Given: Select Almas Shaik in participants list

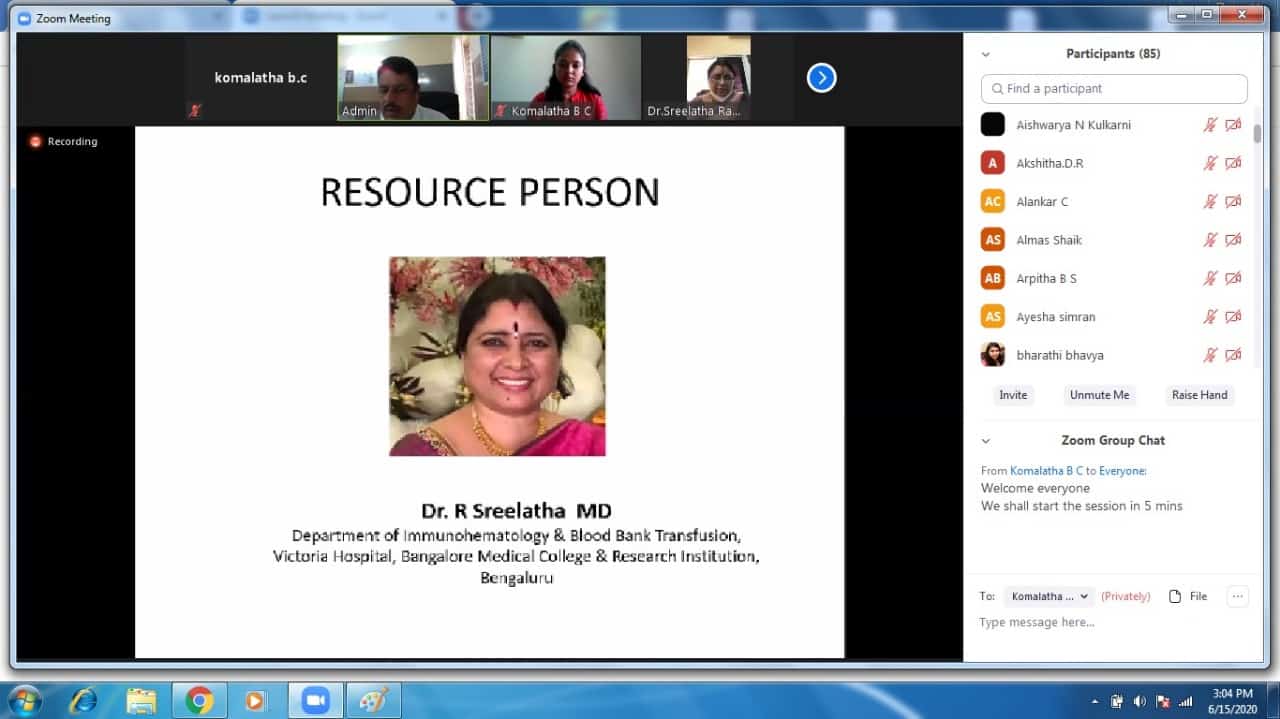Looking at the screenshot, I should tap(1049, 240).
